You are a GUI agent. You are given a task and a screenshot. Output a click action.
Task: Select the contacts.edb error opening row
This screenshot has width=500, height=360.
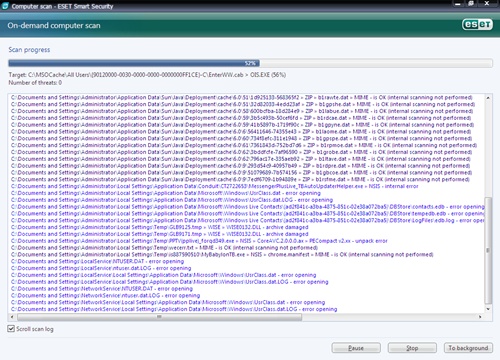[x=247, y=207]
